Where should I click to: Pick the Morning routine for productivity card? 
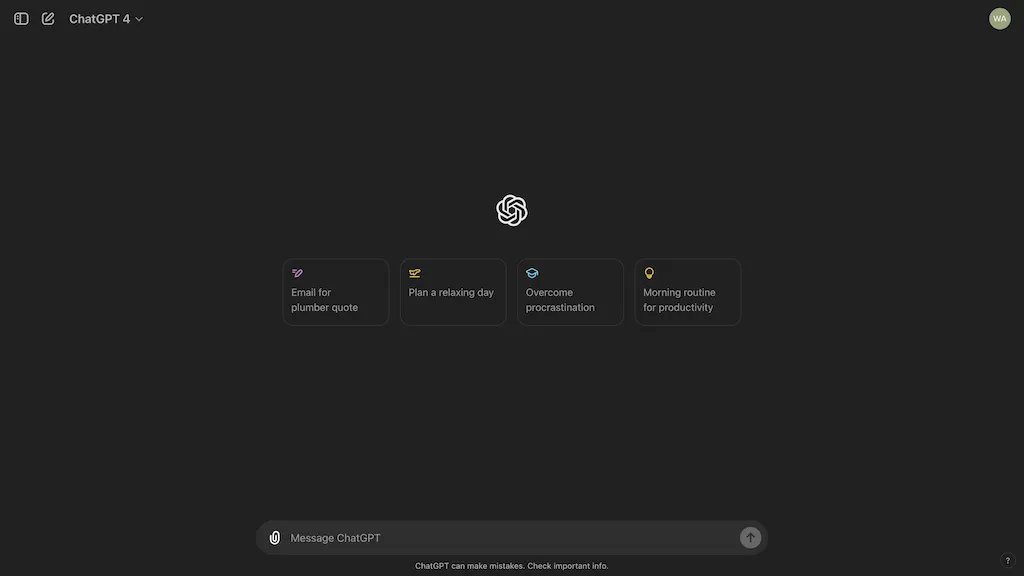pos(688,292)
